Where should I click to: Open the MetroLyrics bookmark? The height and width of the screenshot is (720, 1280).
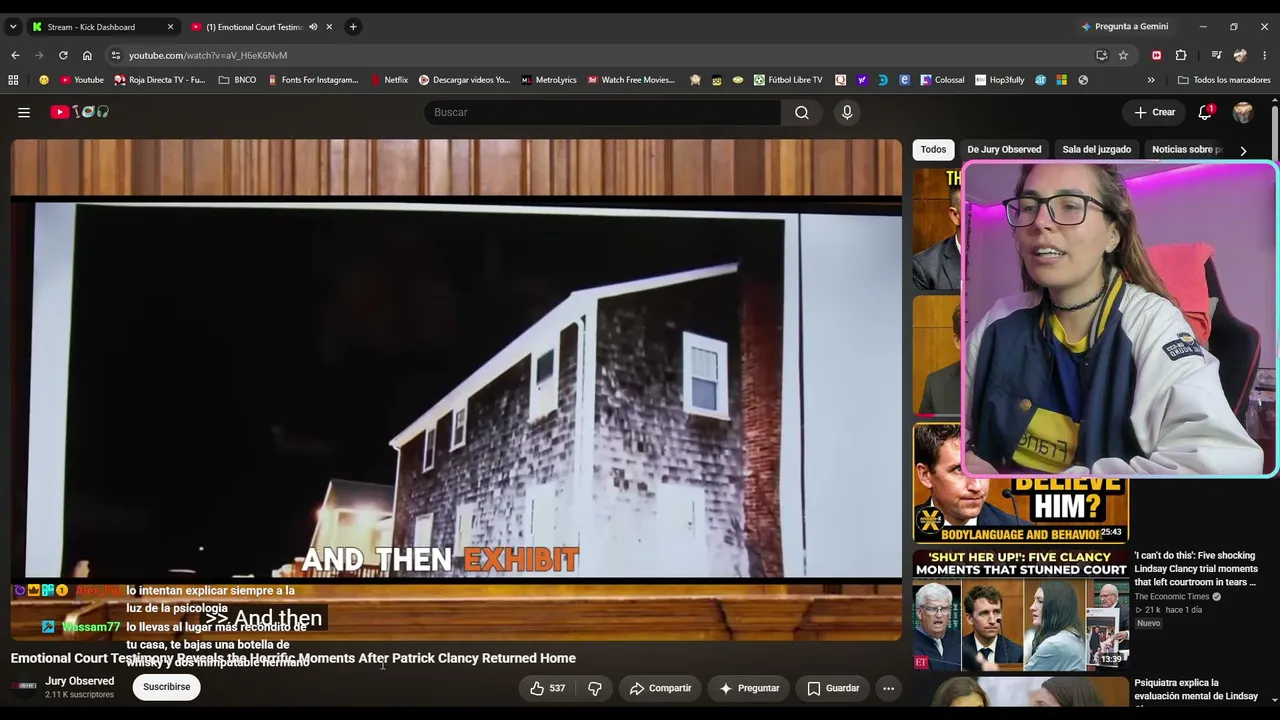tap(549, 80)
